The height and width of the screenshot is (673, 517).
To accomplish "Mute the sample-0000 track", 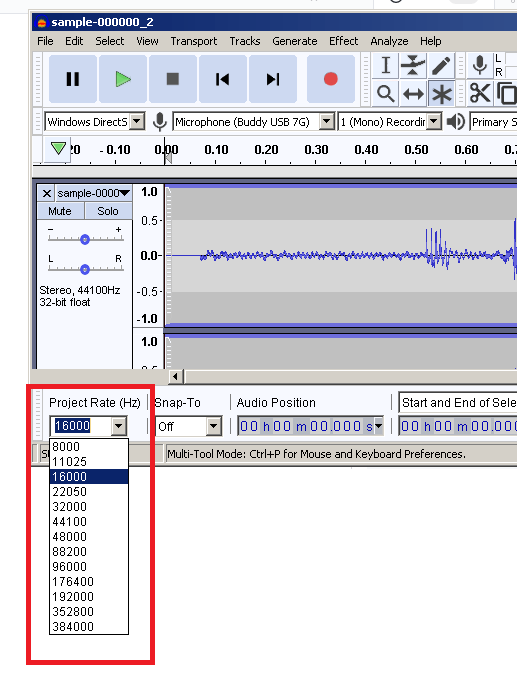I will click(60, 211).
